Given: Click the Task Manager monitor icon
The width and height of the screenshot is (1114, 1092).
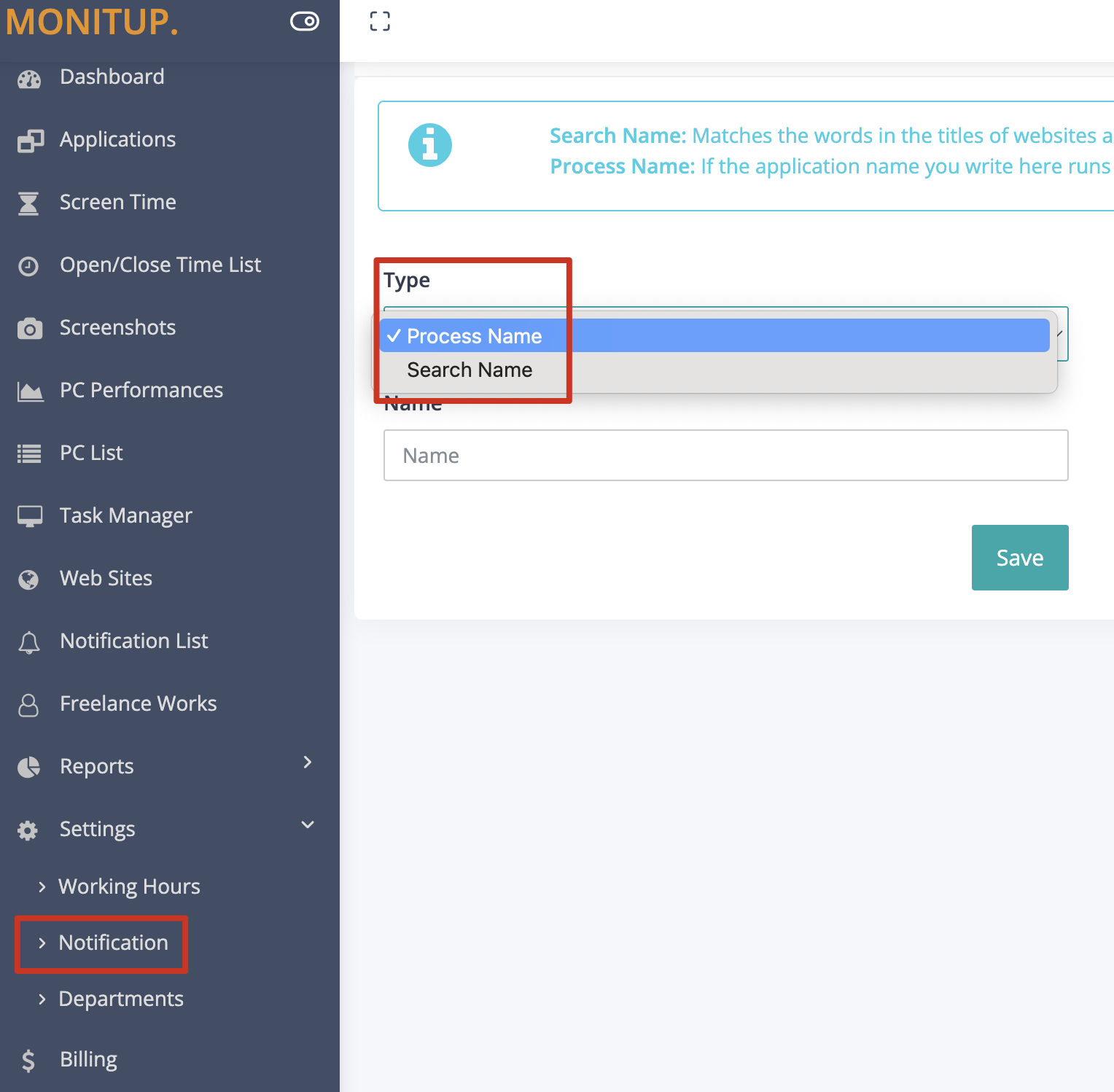Looking at the screenshot, I should tap(30, 516).
